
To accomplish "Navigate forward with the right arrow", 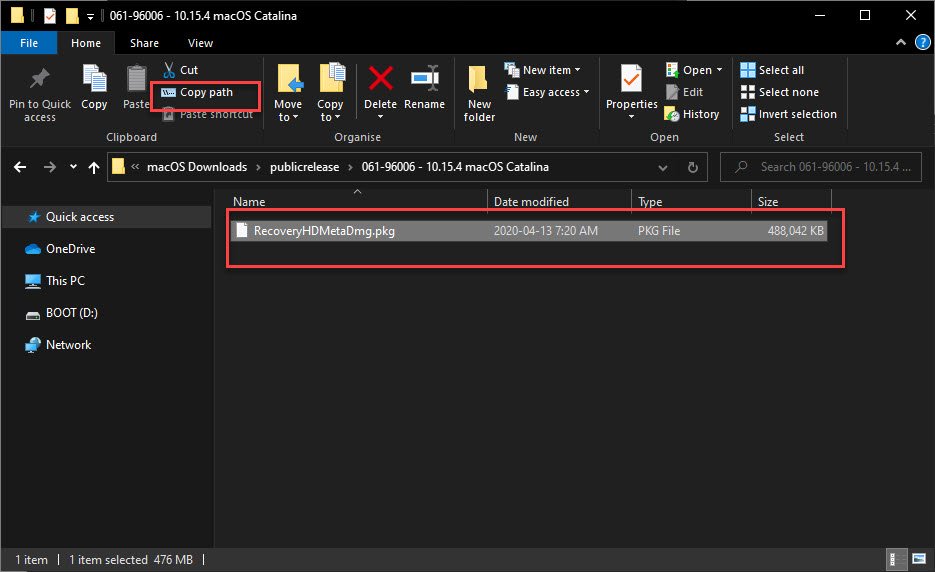I will [x=49, y=167].
